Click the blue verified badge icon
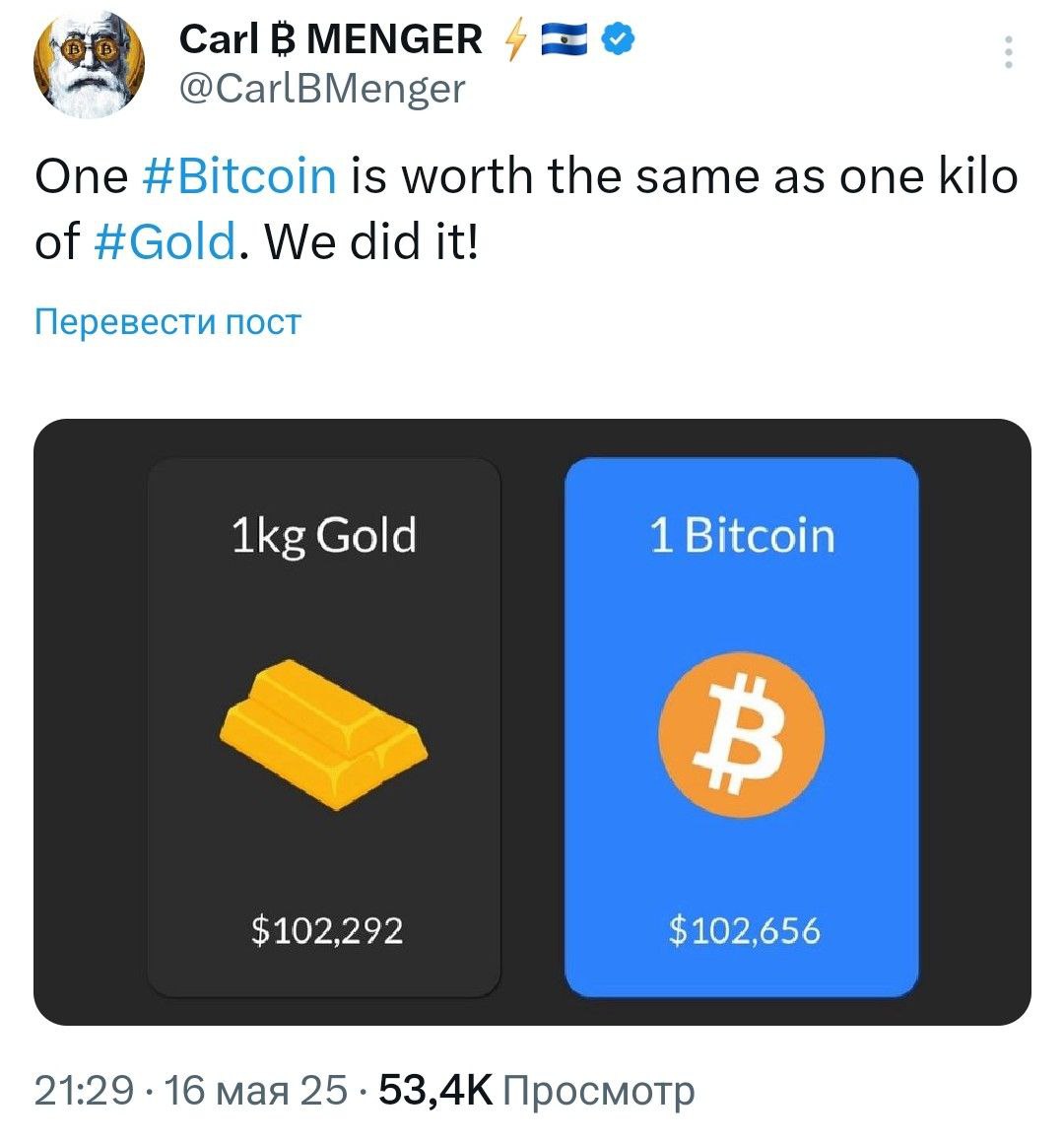This screenshot has width=1064, height=1141. [618, 39]
